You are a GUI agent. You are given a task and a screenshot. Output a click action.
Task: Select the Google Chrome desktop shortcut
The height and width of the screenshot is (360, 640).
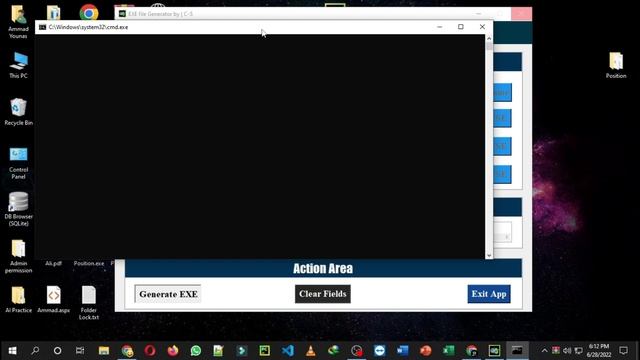[x=89, y=12]
